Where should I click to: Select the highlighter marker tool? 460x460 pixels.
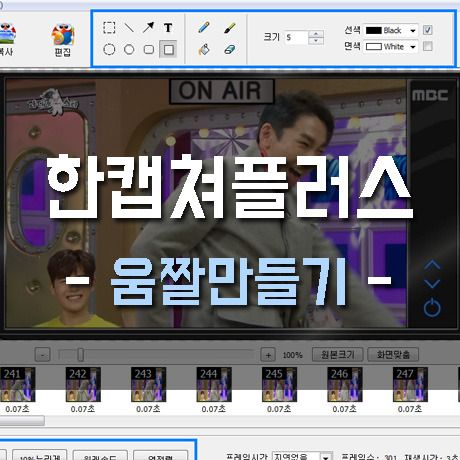[230, 28]
